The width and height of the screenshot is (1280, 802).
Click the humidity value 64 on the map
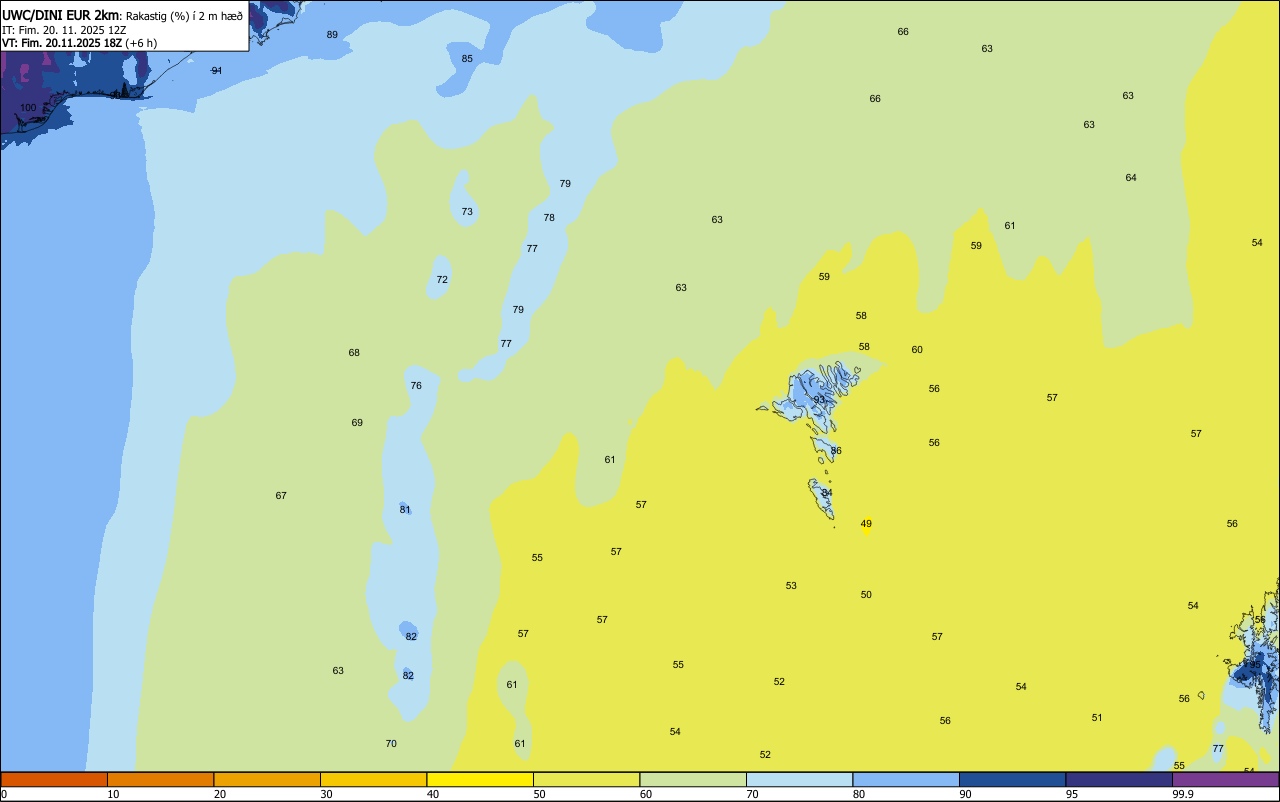pos(1131,177)
